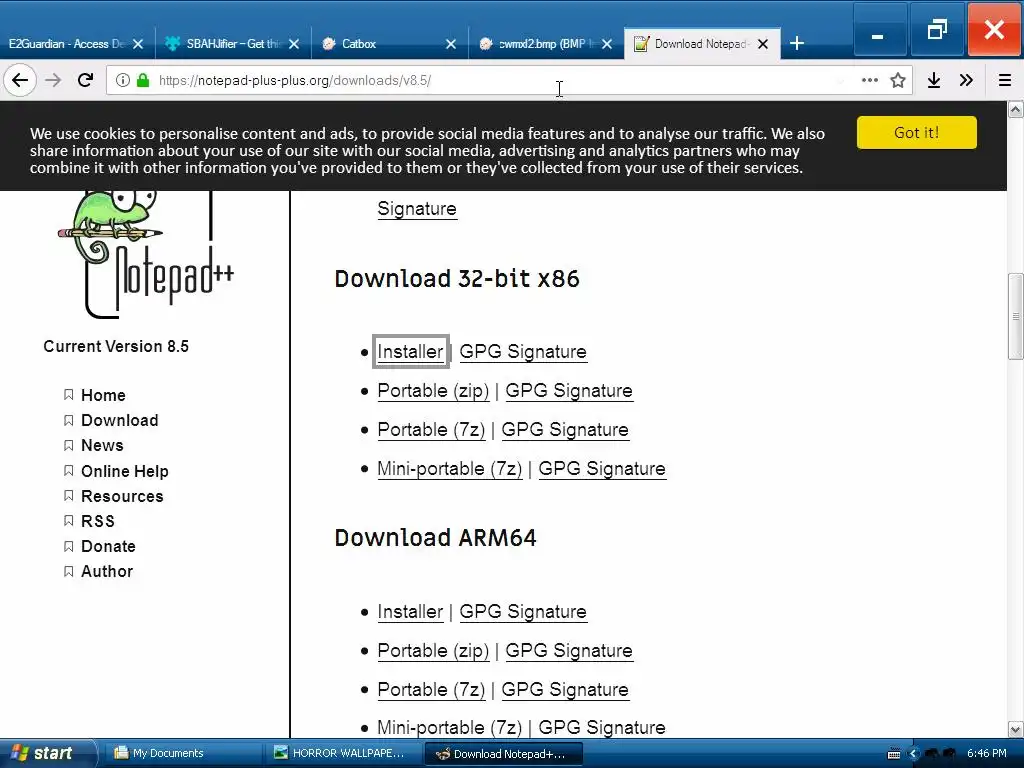Click the page scrollbar down arrow

1016,729
